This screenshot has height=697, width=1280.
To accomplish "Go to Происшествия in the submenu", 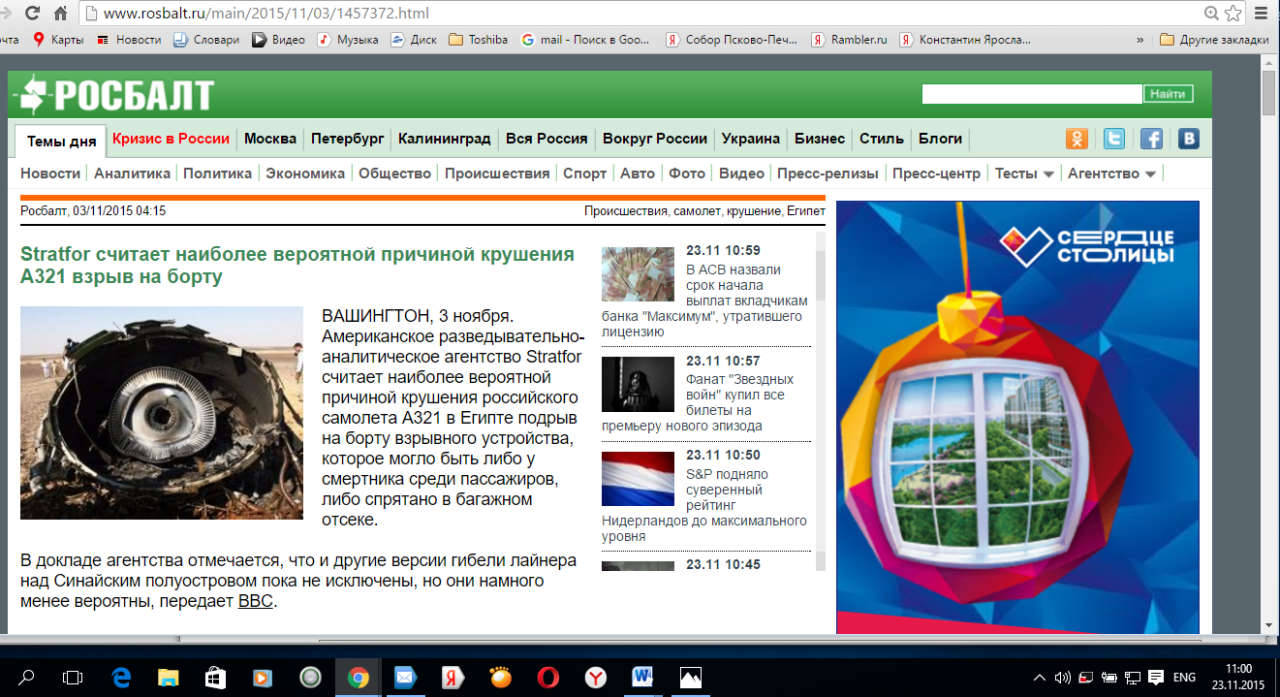I will (x=497, y=173).
